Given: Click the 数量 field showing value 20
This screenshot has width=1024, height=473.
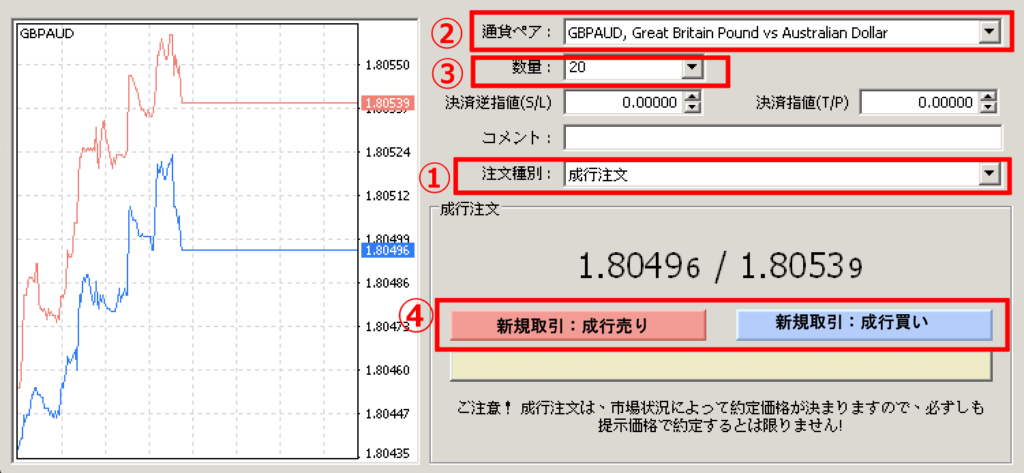Looking at the screenshot, I should [620, 68].
